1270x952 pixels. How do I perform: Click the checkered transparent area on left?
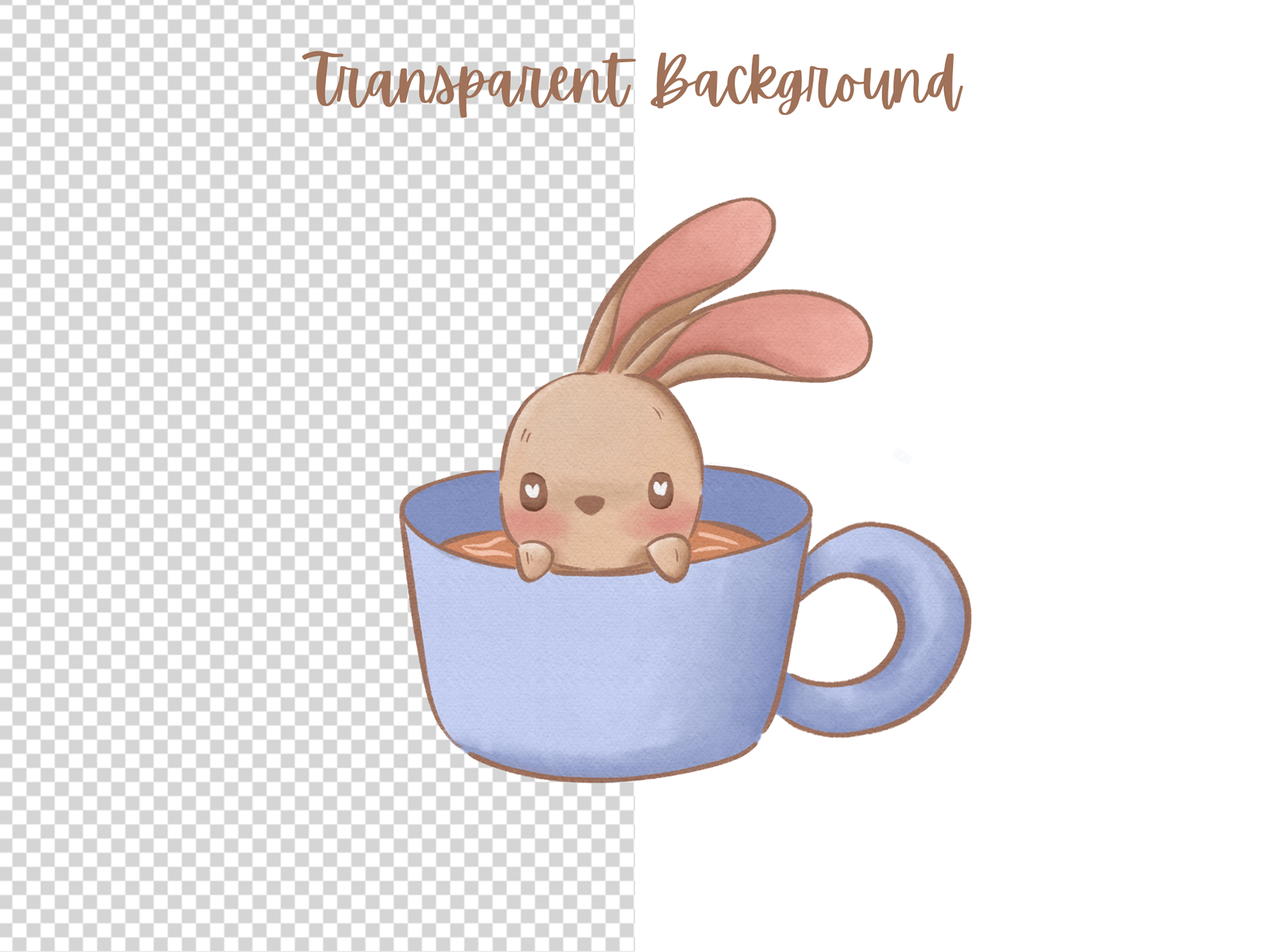point(198,463)
